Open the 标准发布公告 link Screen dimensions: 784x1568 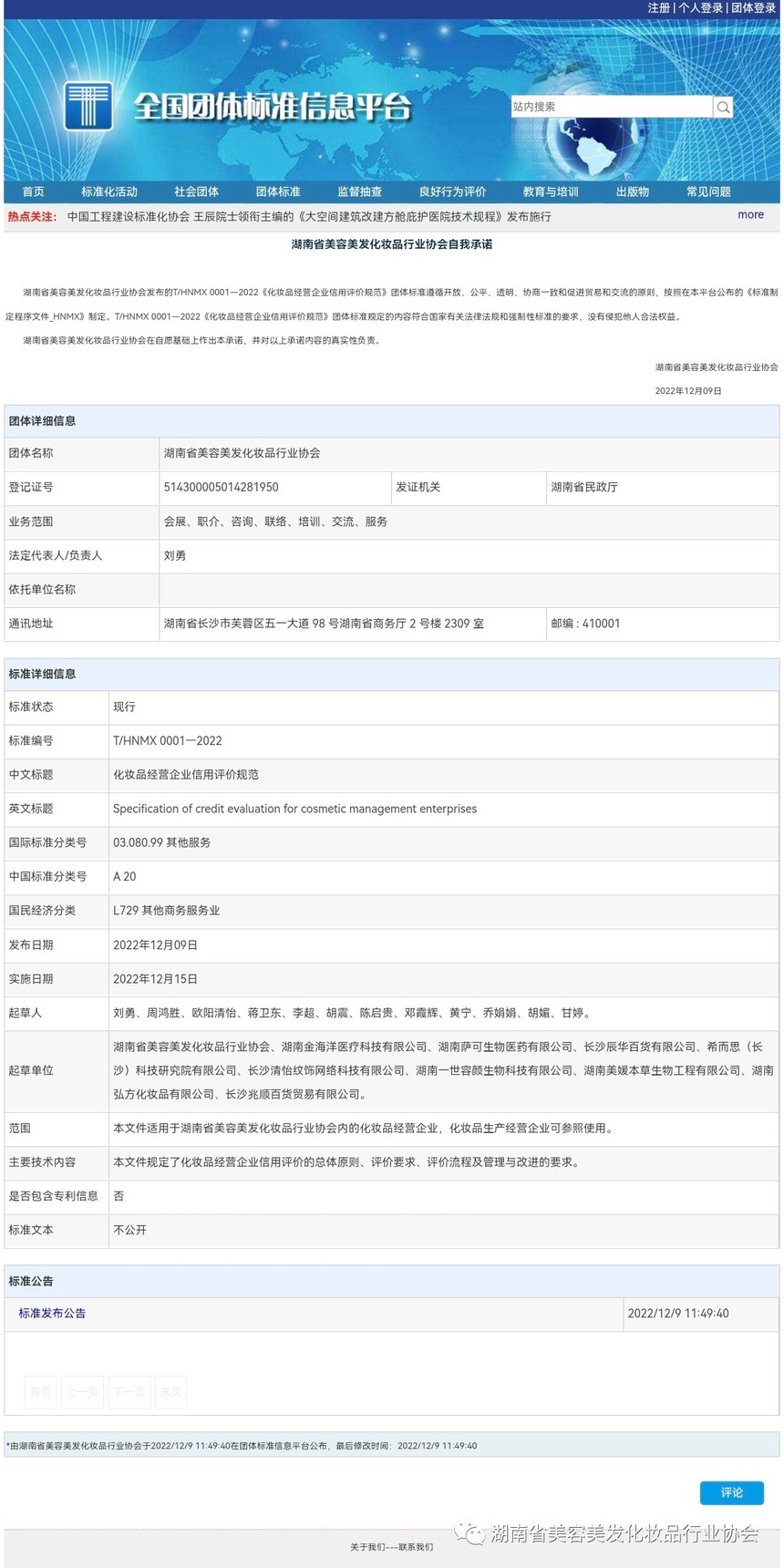tap(52, 1314)
